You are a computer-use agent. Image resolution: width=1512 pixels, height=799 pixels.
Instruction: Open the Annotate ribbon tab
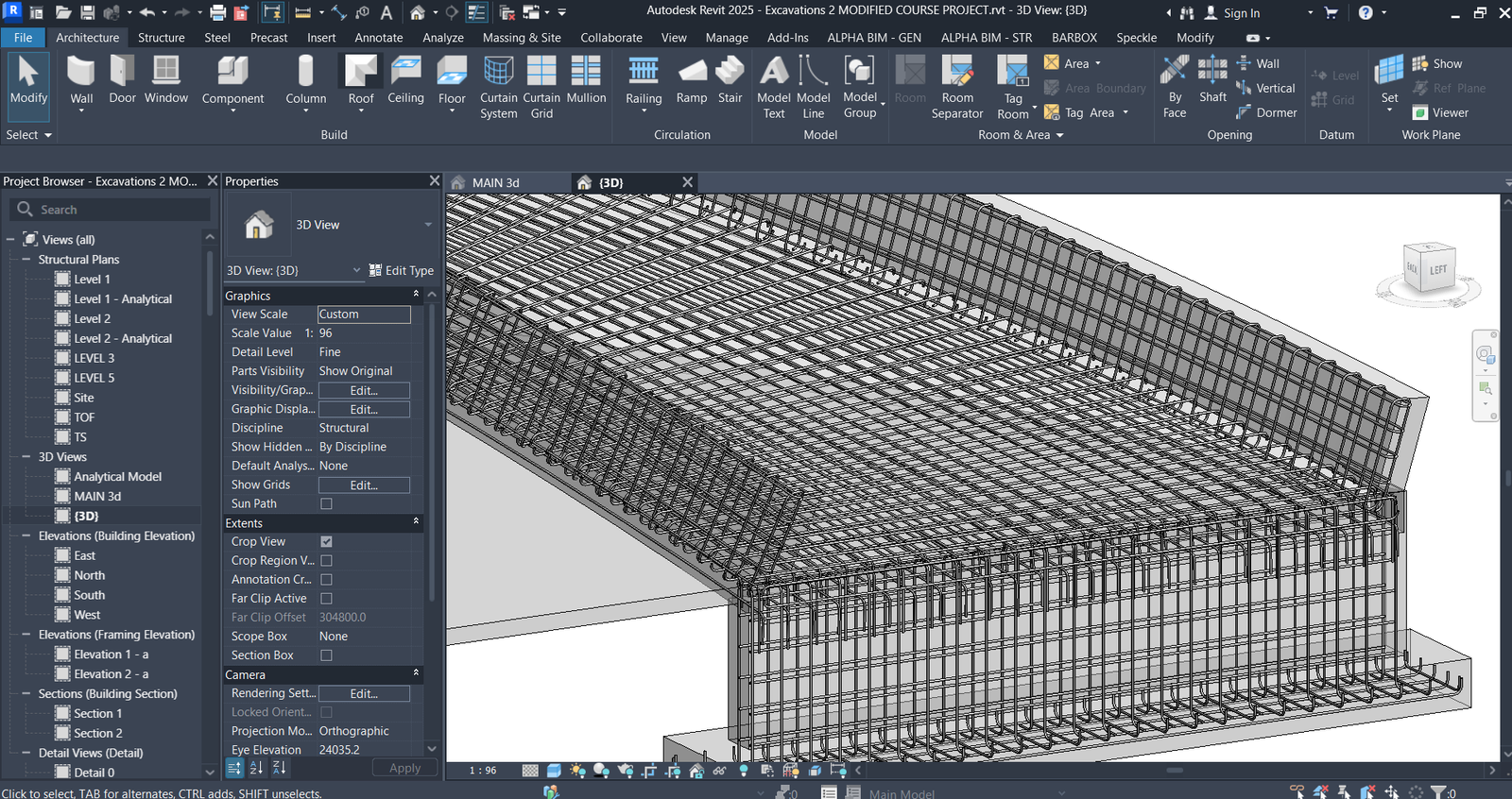(x=378, y=38)
